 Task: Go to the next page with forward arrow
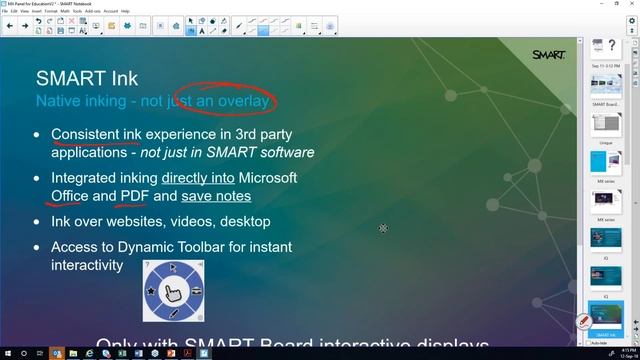point(25,26)
